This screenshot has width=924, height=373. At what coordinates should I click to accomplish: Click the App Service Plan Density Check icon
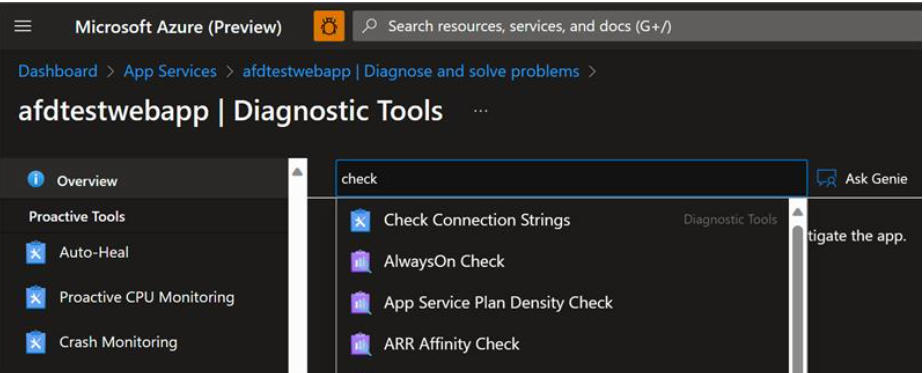tap(360, 303)
